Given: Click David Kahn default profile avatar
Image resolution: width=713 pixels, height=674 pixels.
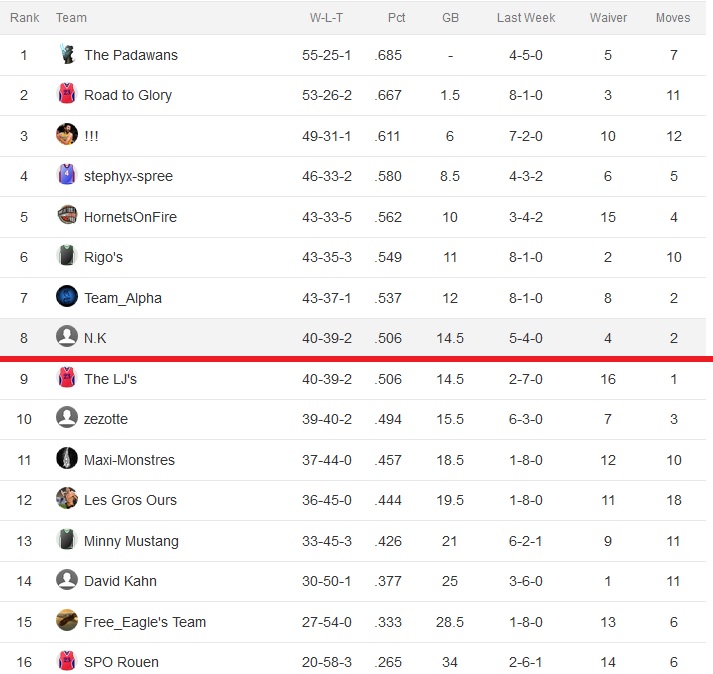Looking at the screenshot, I should click(x=67, y=580).
